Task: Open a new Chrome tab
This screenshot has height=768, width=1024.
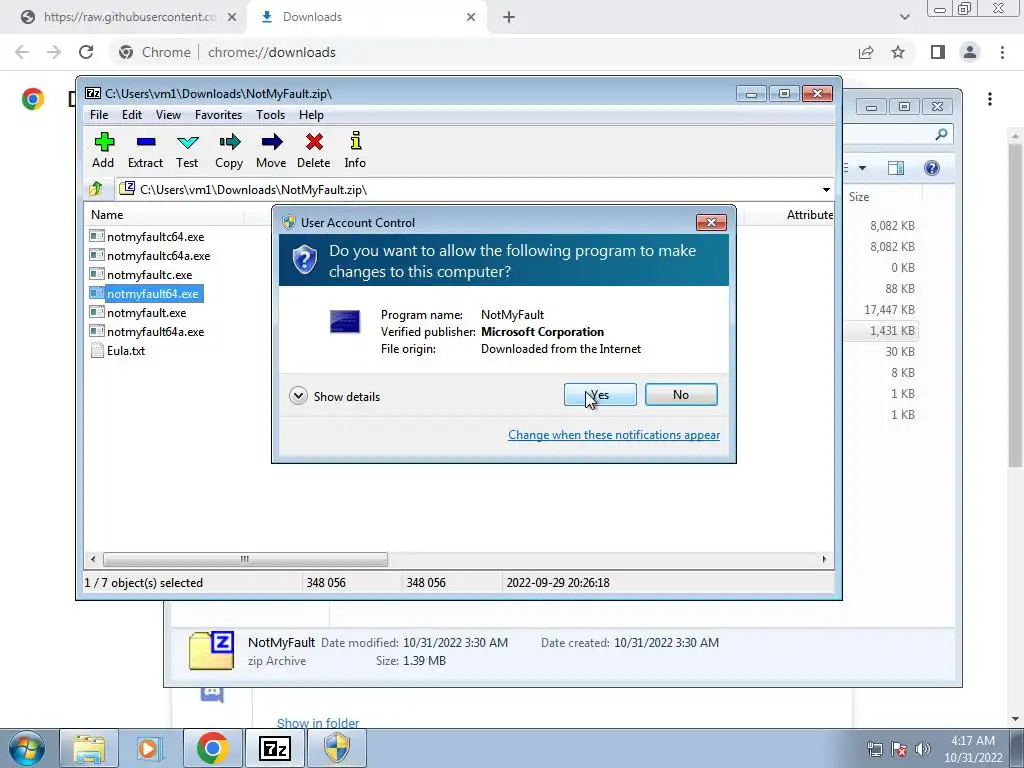Action: click(x=509, y=17)
